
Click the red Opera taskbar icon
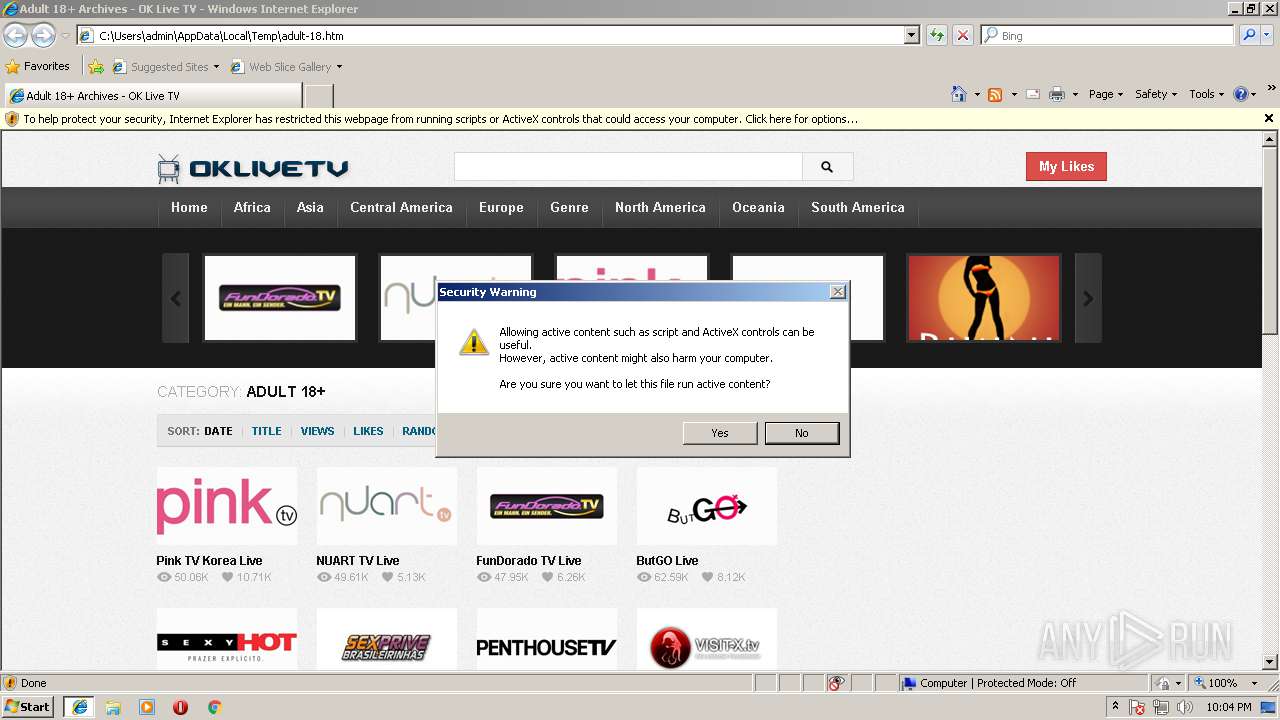tap(180, 707)
